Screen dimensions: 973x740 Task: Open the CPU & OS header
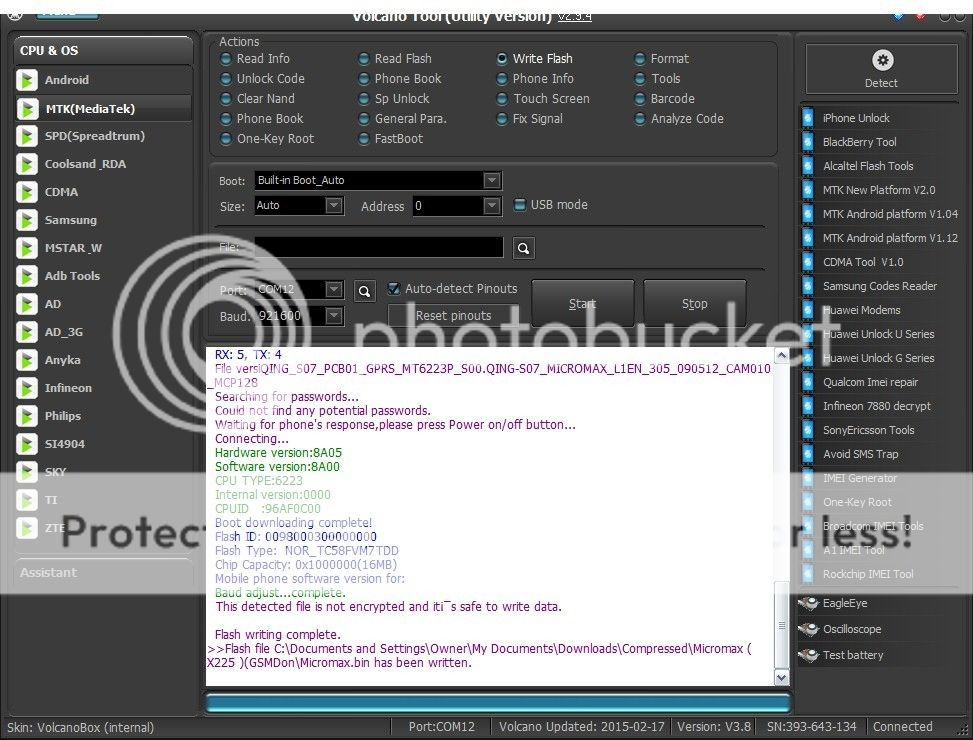[103, 51]
